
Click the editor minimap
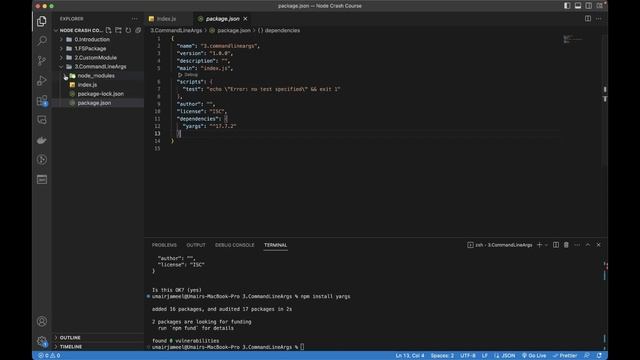coord(573,39)
